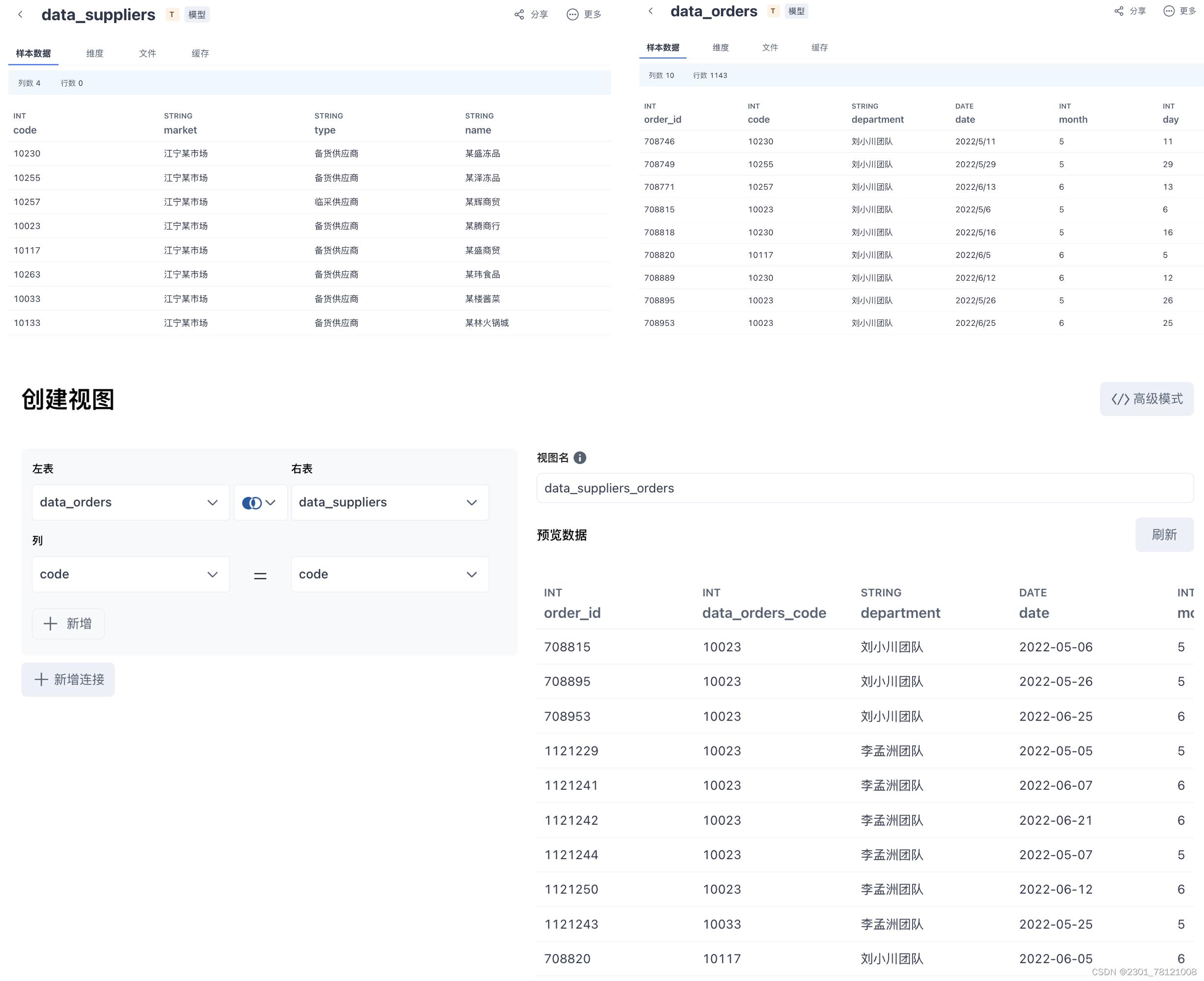Click preview date 2022-06-21

coord(1056,820)
